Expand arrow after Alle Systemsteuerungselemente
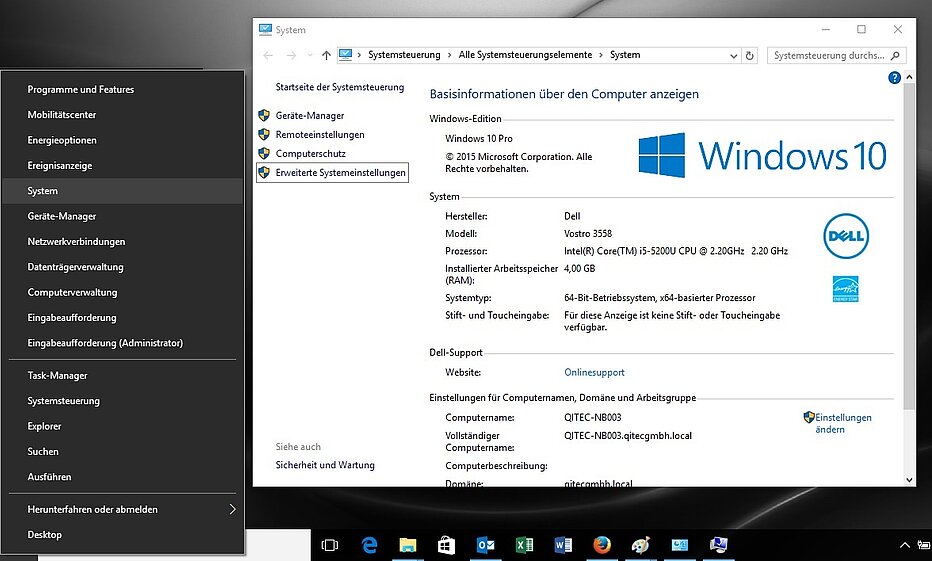Screen dimensions: 932x561 coord(601,55)
